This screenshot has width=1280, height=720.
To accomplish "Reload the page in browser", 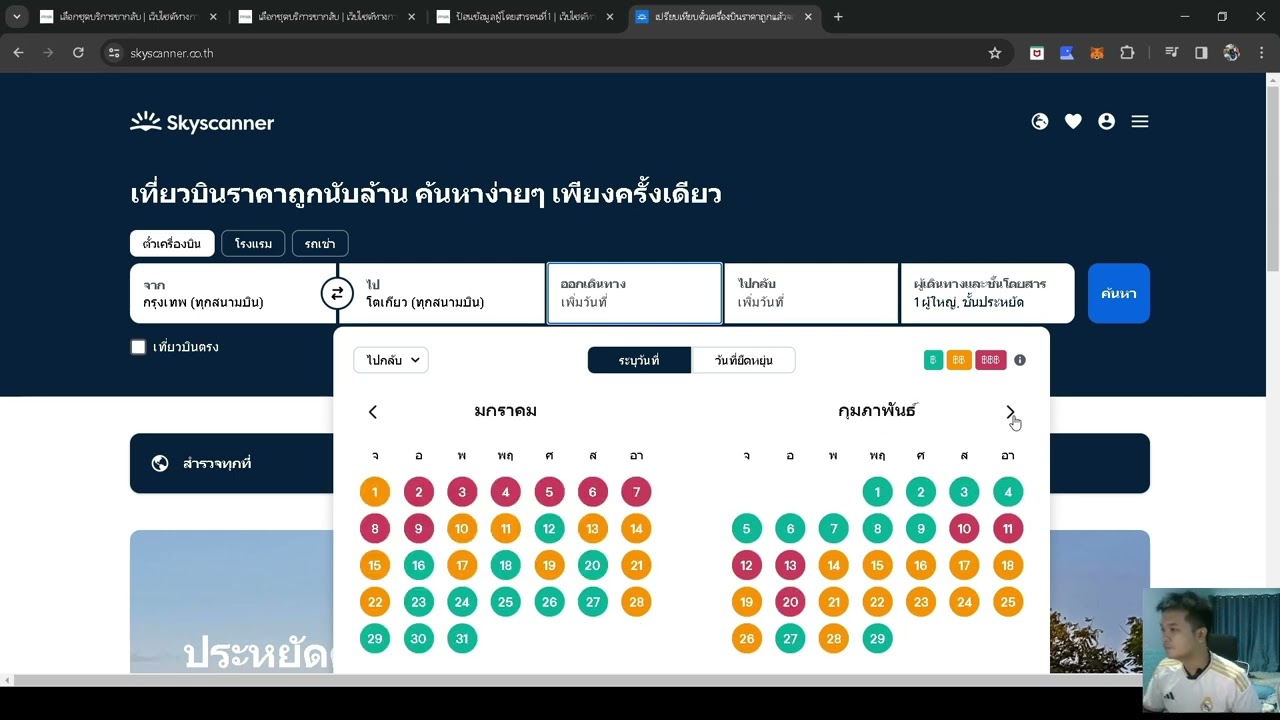I will point(78,53).
